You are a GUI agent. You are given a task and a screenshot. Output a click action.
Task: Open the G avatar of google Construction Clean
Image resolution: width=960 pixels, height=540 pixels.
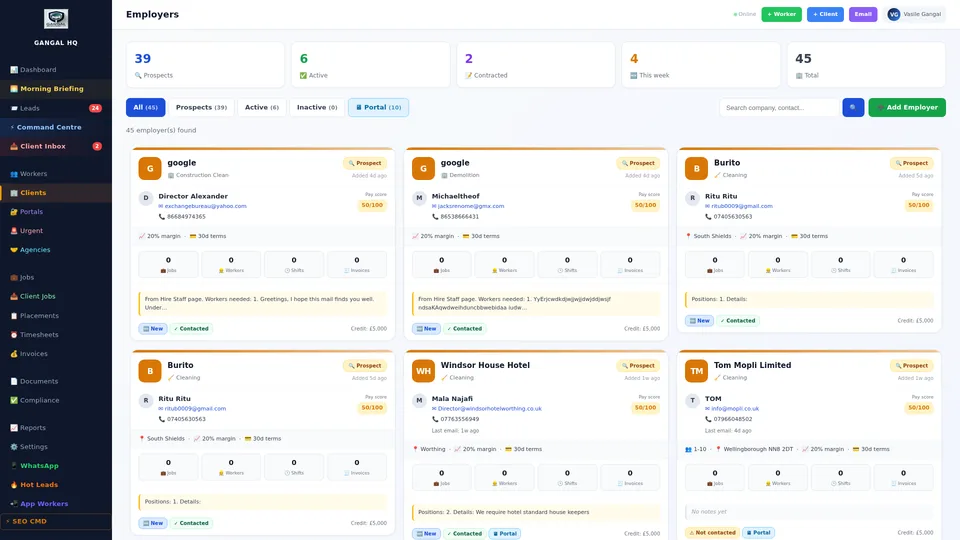pos(150,168)
